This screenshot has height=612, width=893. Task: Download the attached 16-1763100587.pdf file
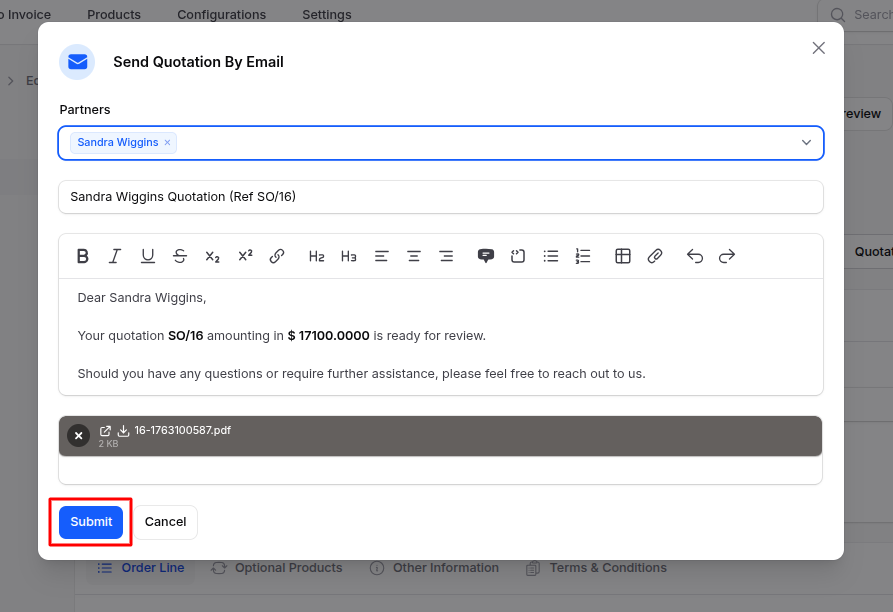point(122,430)
